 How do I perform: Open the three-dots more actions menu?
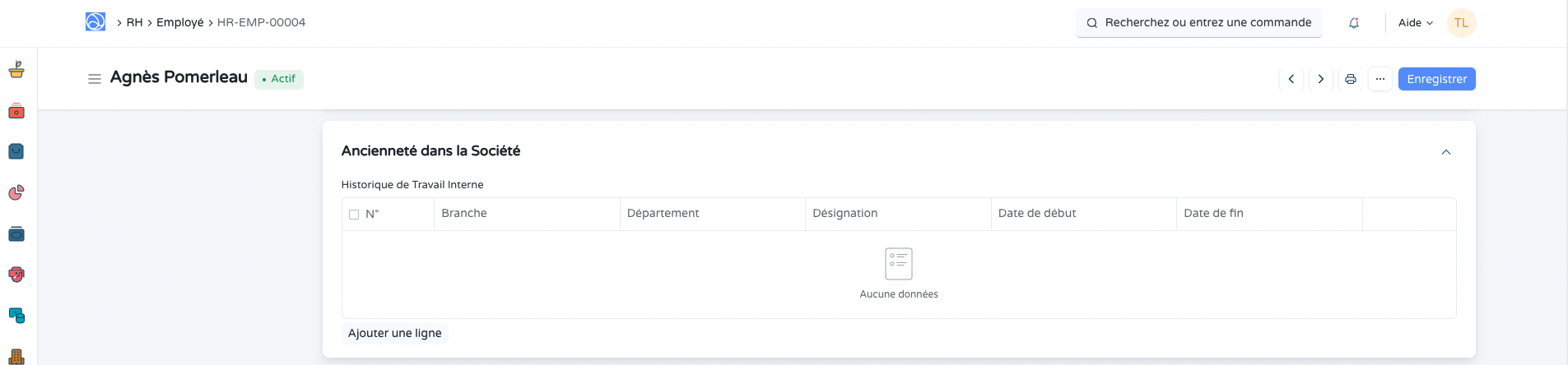(1380, 79)
